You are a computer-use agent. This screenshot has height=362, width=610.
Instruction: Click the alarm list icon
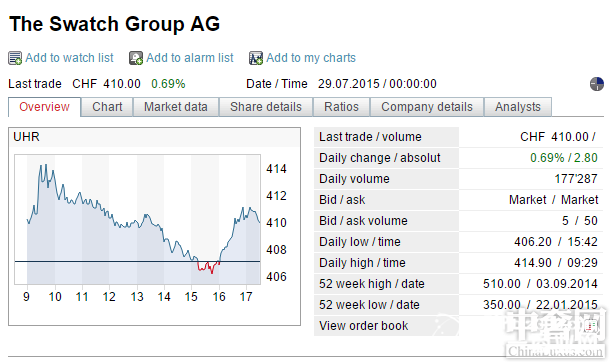click(x=136, y=58)
